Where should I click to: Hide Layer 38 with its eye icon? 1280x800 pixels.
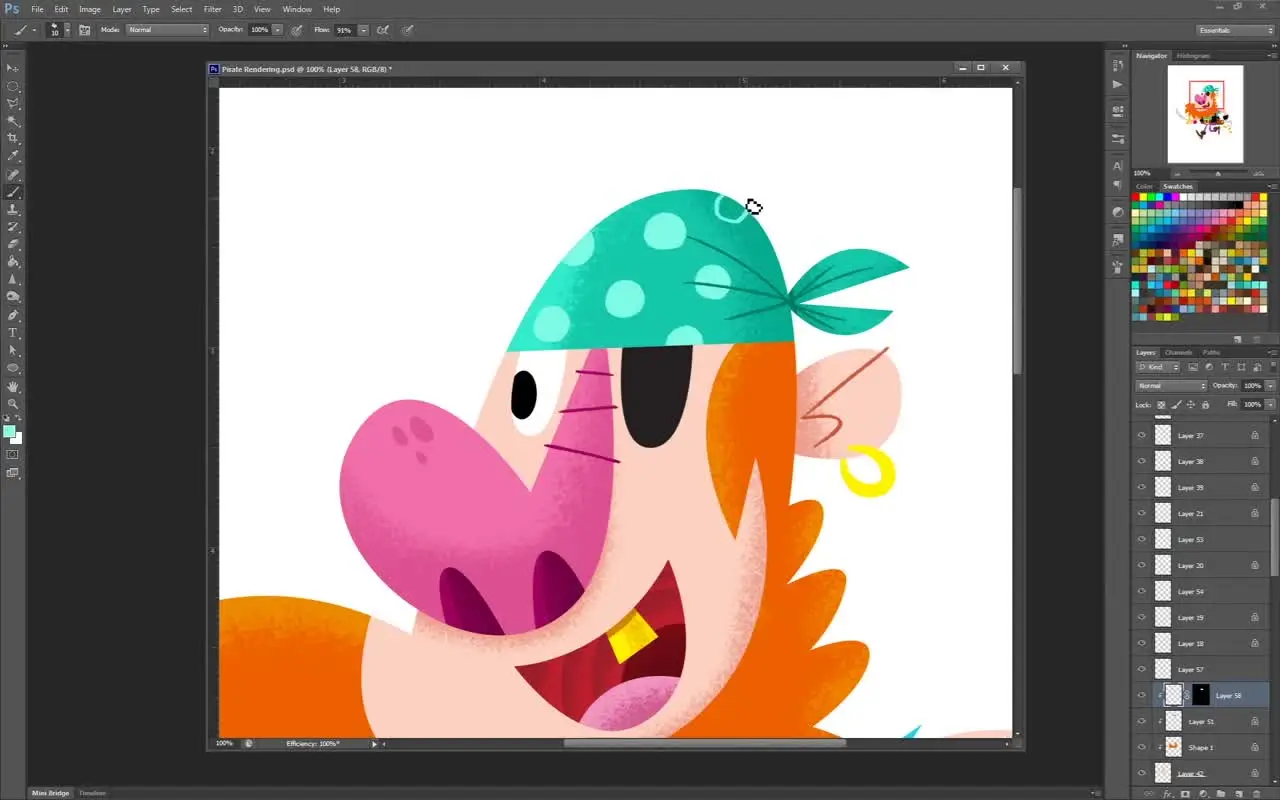1141,461
